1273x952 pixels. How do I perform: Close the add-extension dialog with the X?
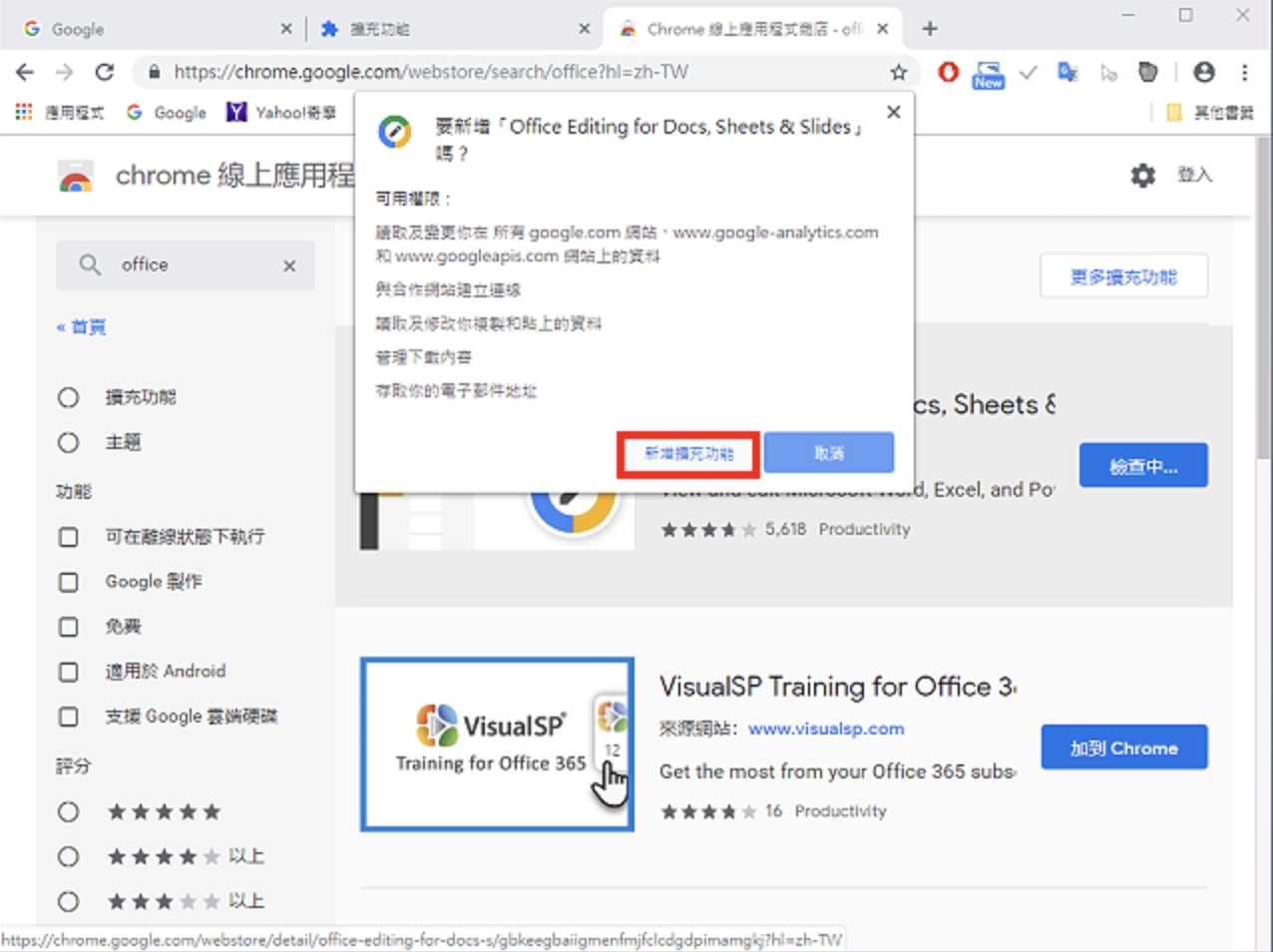(894, 112)
